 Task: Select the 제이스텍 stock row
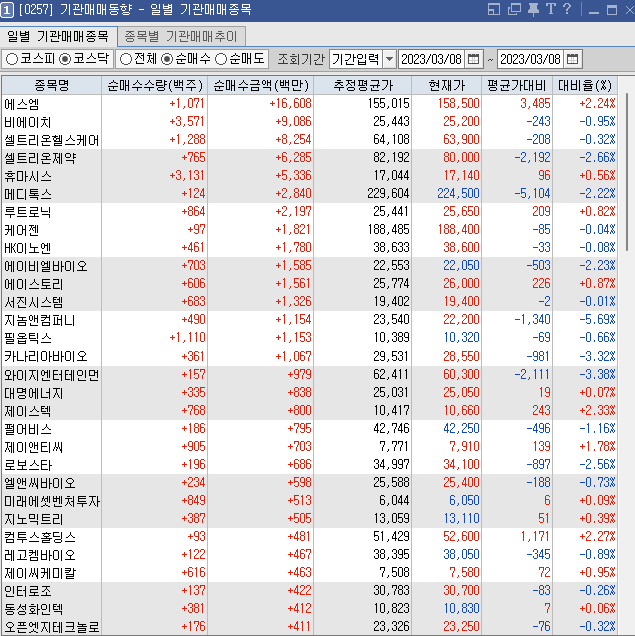coord(310,410)
